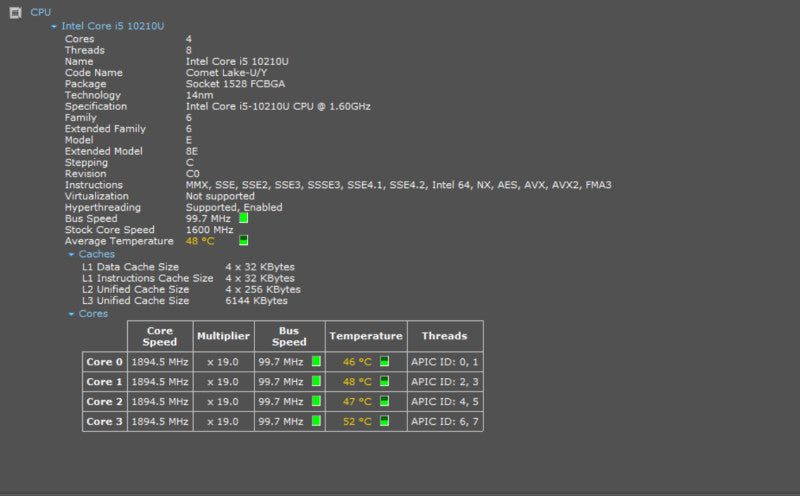Click the Core Speed column header
Viewport: 800px width, 496px height.
(160, 336)
